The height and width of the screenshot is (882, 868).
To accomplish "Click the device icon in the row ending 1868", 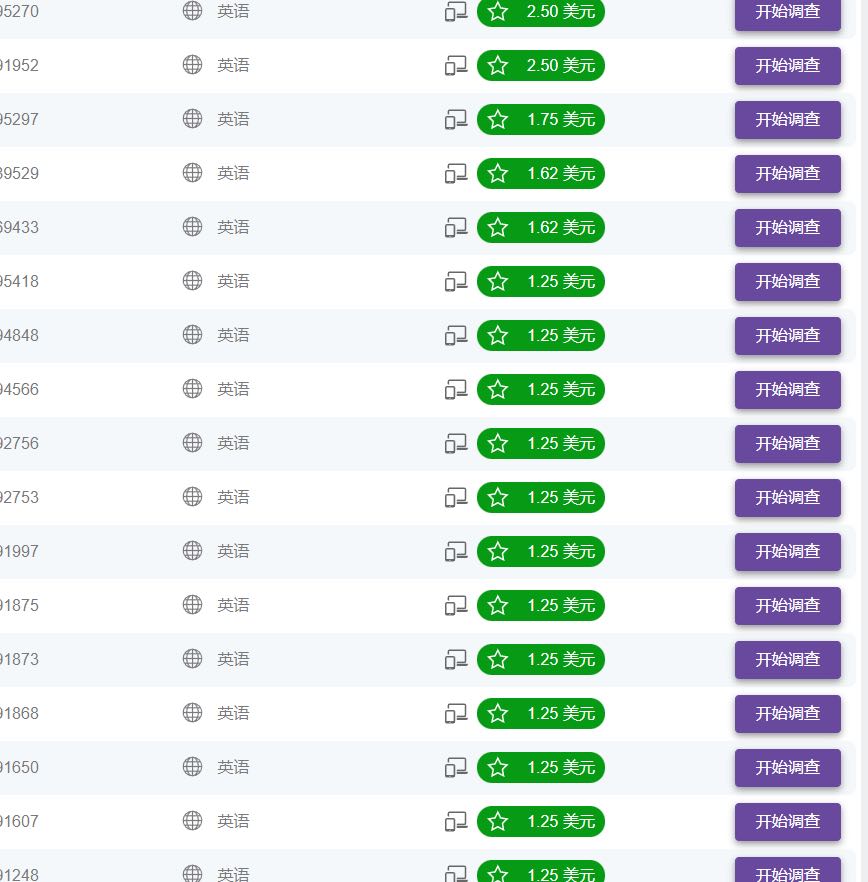I will coord(456,713).
